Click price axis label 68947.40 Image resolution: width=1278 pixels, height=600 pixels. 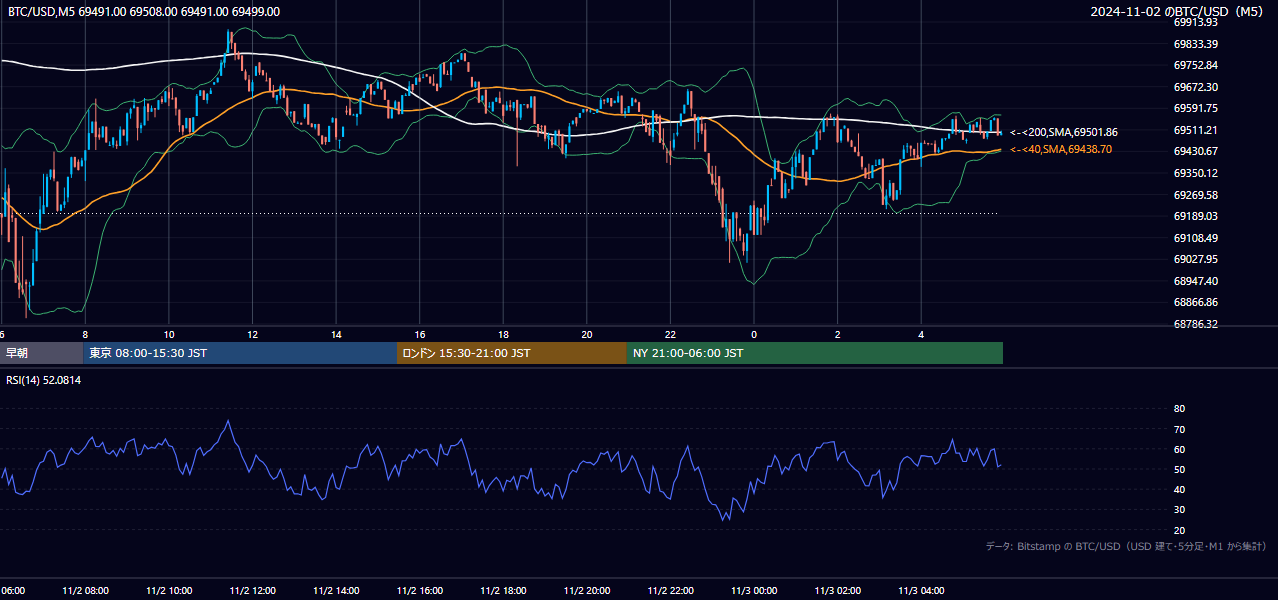[x=1195, y=281]
